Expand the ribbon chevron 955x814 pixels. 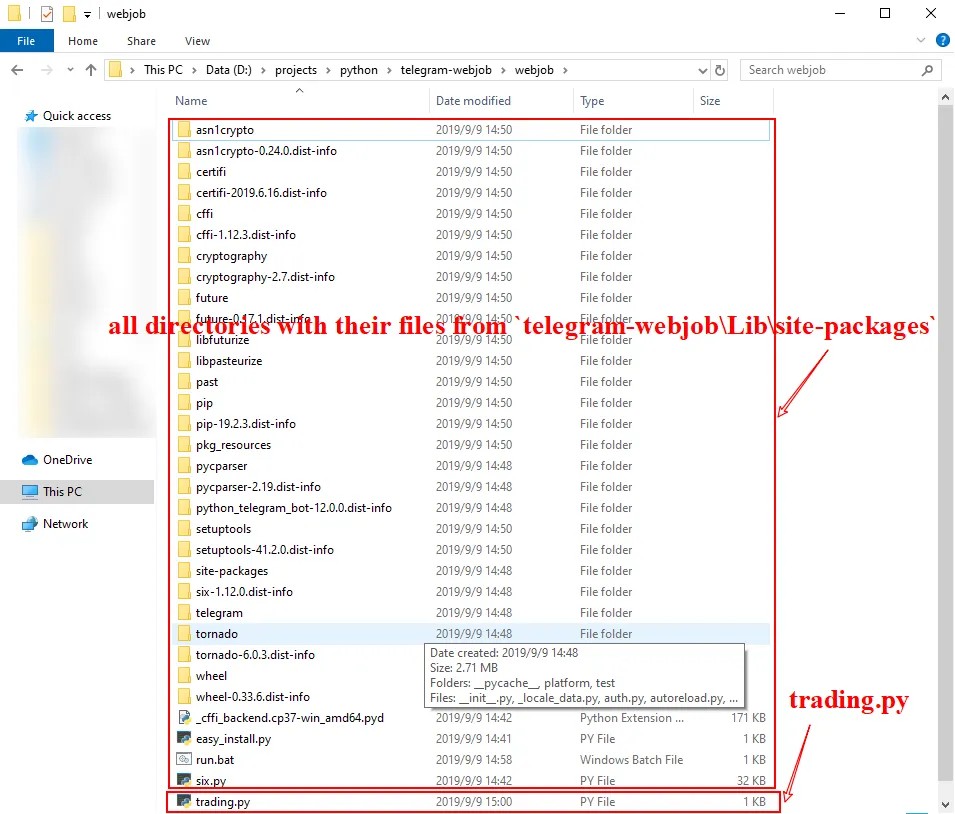pyautogui.click(x=920, y=40)
